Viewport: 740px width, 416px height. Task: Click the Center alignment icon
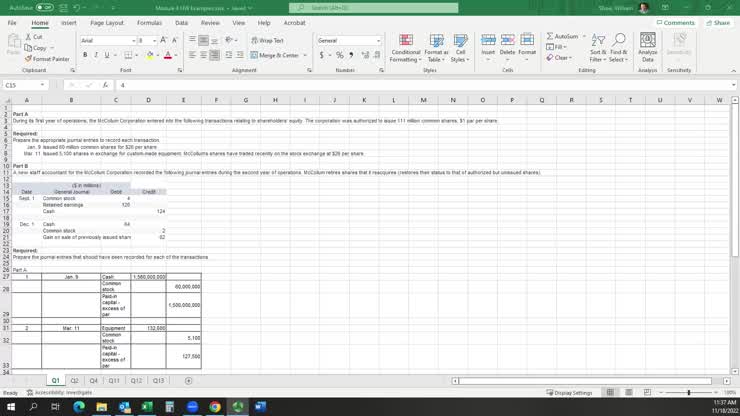pos(203,55)
